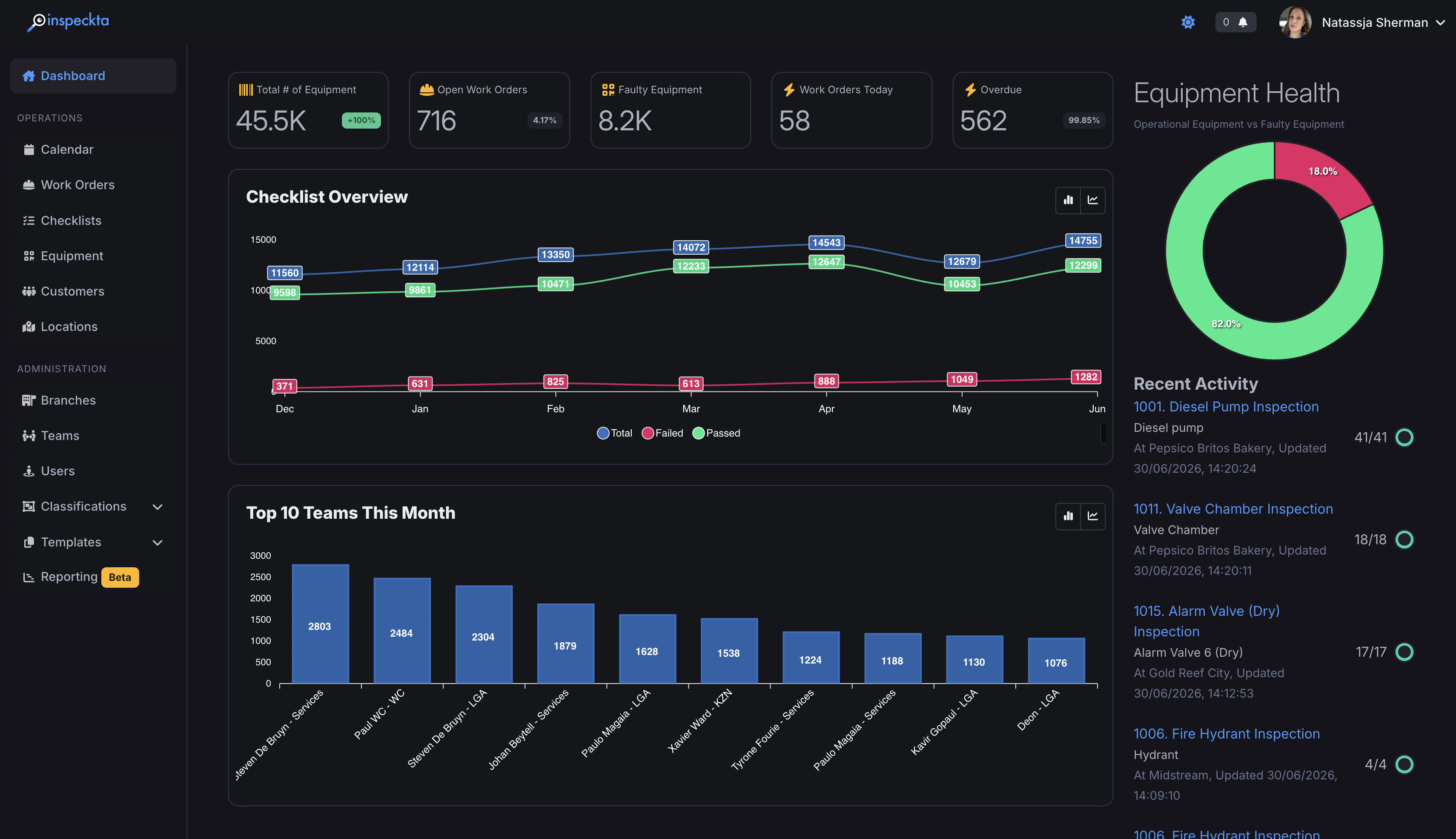Image resolution: width=1456 pixels, height=839 pixels.
Task: Click the Faulty Equipment QR icon
Action: [608, 90]
